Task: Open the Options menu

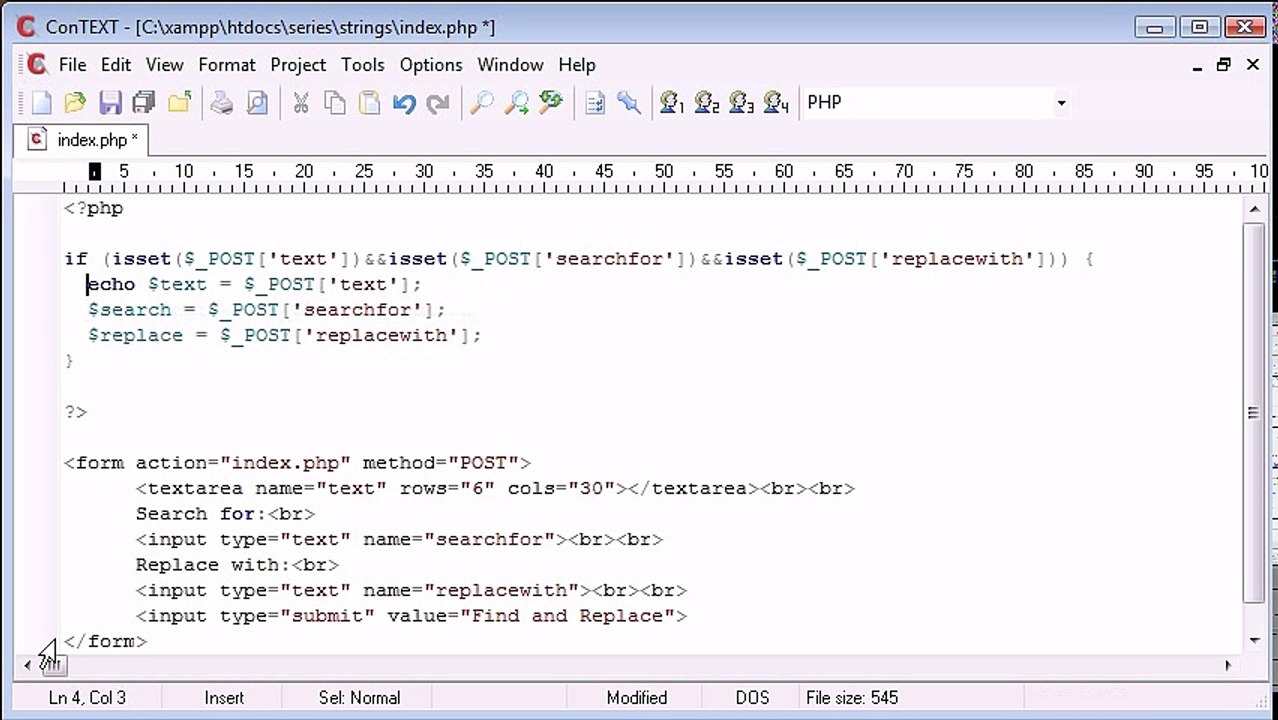Action: point(431,65)
